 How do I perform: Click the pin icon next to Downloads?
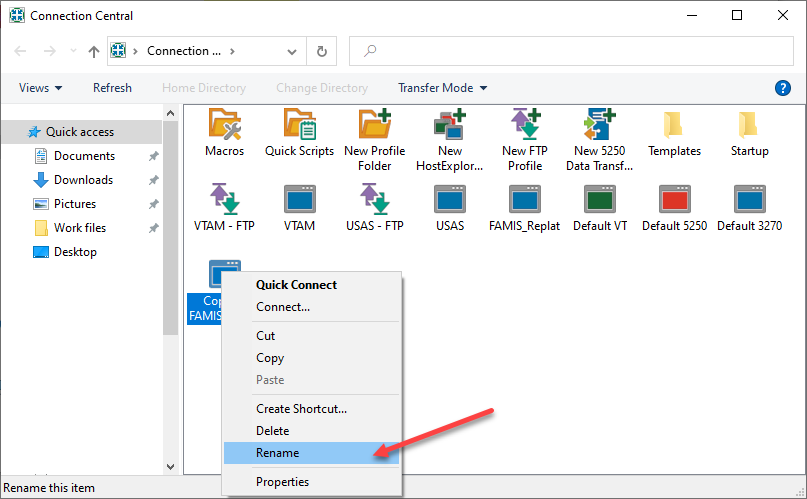[153, 180]
